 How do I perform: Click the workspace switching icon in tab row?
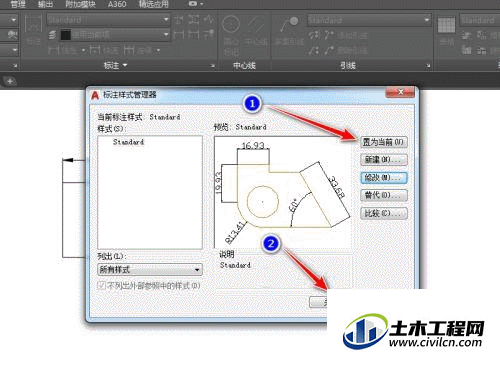pos(193,4)
